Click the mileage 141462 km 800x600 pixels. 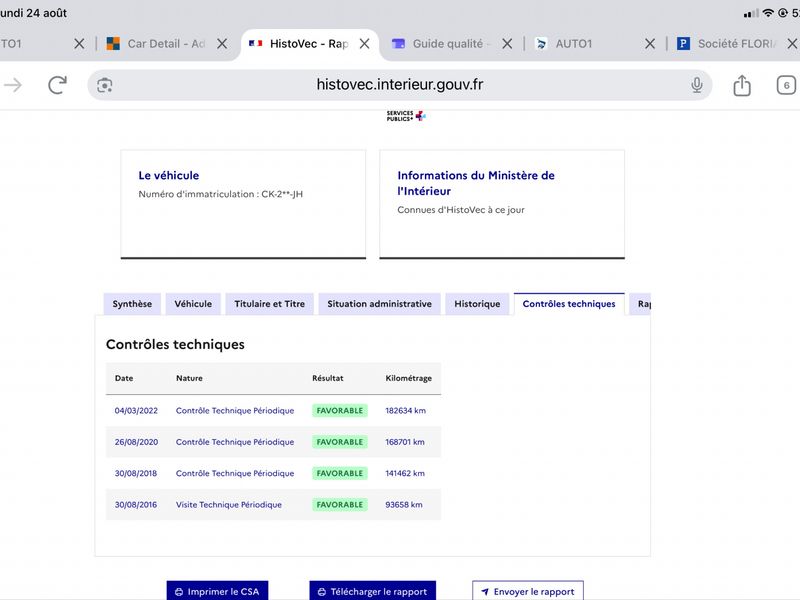[405, 473]
